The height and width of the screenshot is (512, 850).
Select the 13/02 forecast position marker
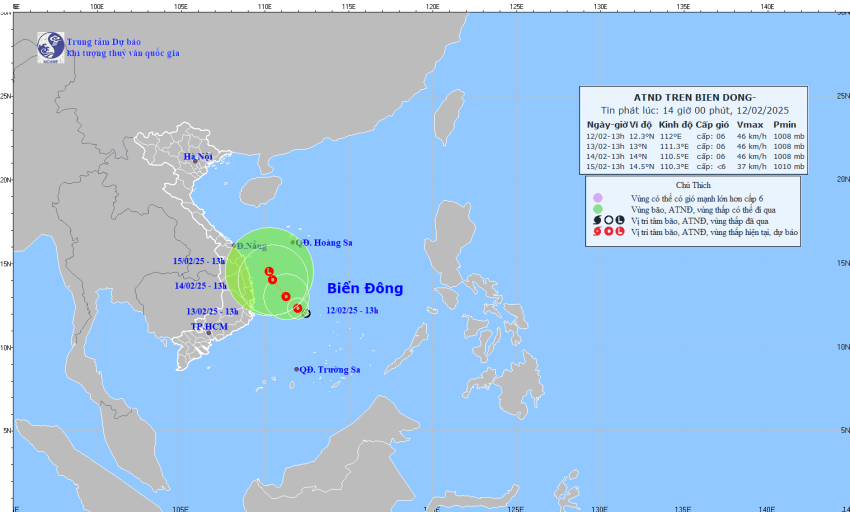[286, 296]
